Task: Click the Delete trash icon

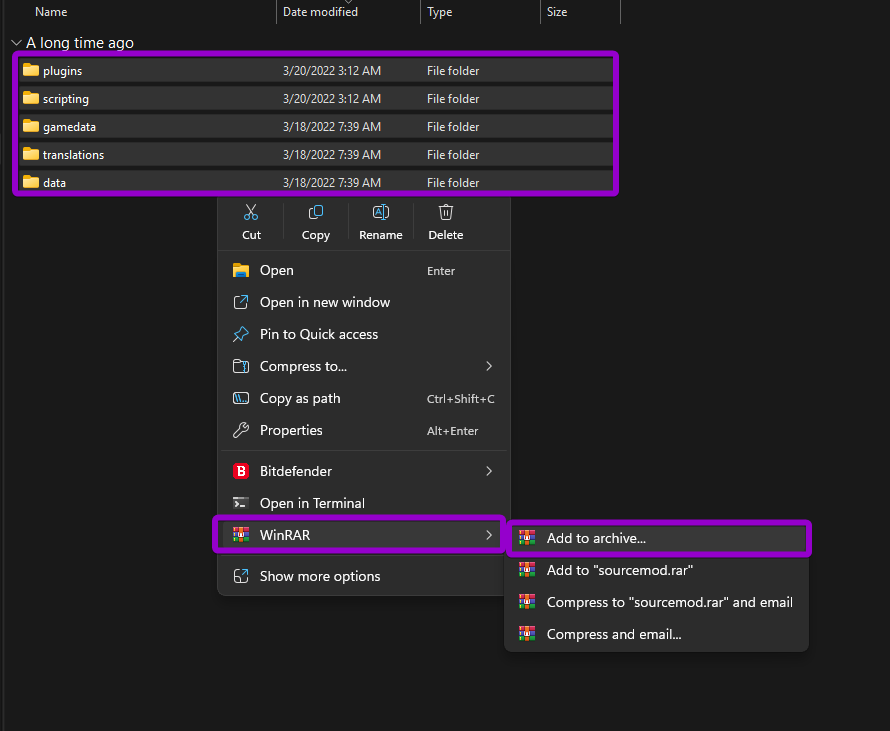Action: click(x=445, y=212)
